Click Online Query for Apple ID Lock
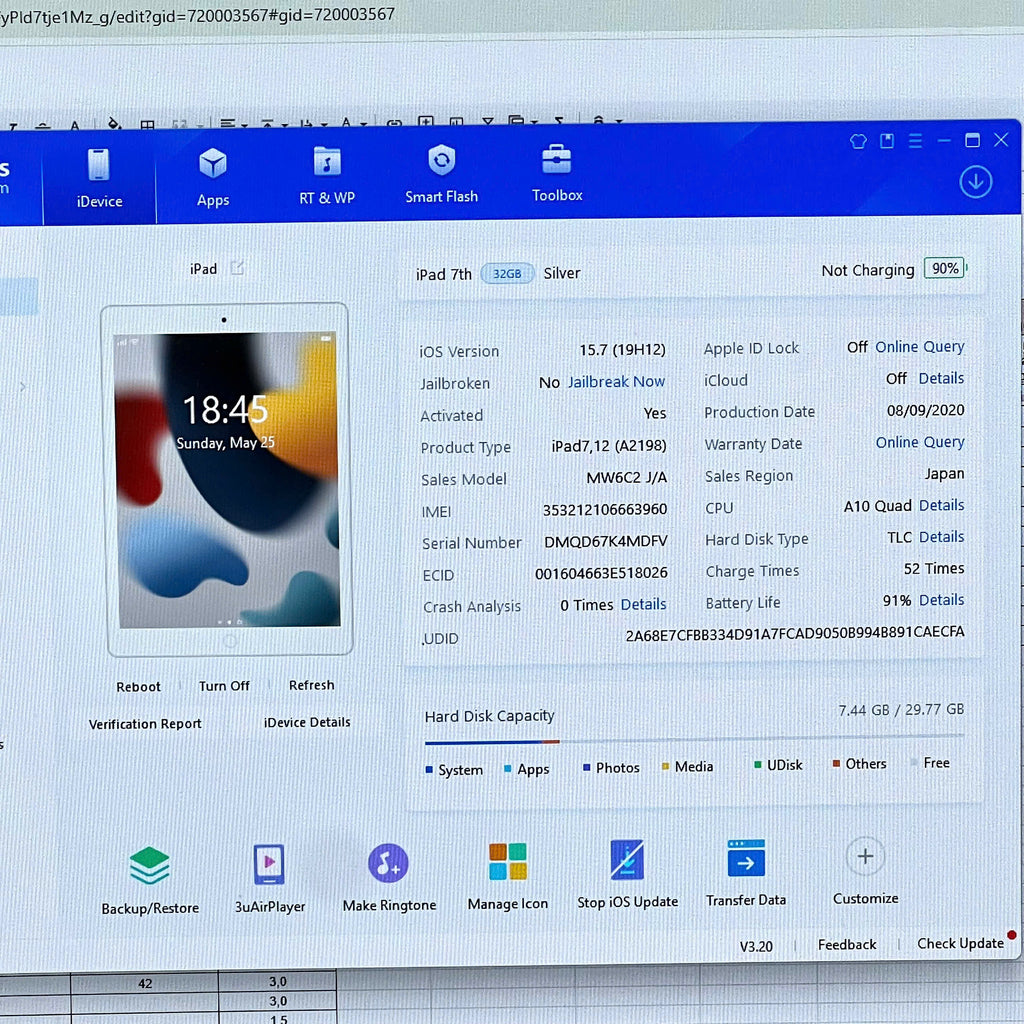 919,347
